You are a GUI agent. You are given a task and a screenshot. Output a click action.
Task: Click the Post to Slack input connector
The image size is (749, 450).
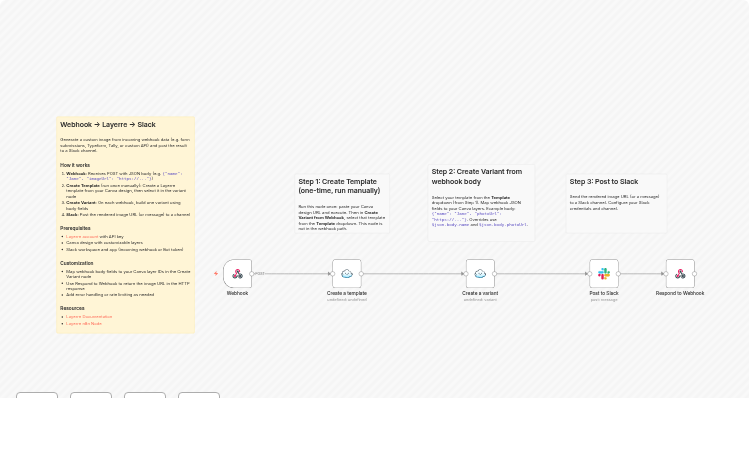point(589,274)
